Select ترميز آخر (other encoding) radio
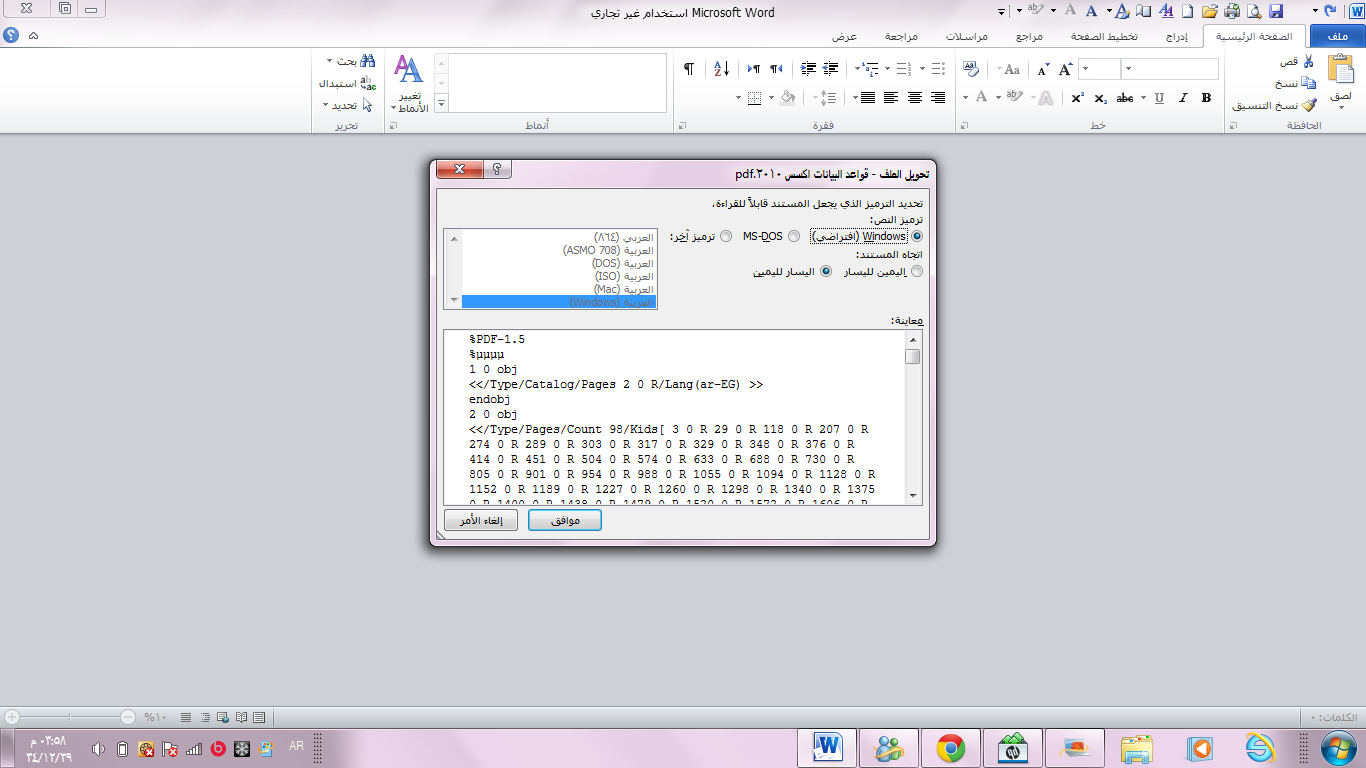1366x768 pixels. [x=726, y=237]
